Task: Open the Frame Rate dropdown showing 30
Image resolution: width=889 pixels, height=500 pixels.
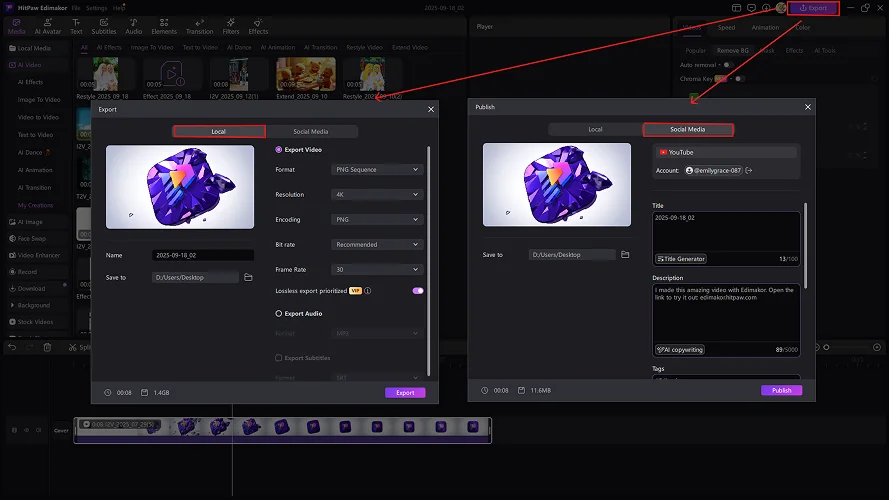Action: click(x=377, y=269)
